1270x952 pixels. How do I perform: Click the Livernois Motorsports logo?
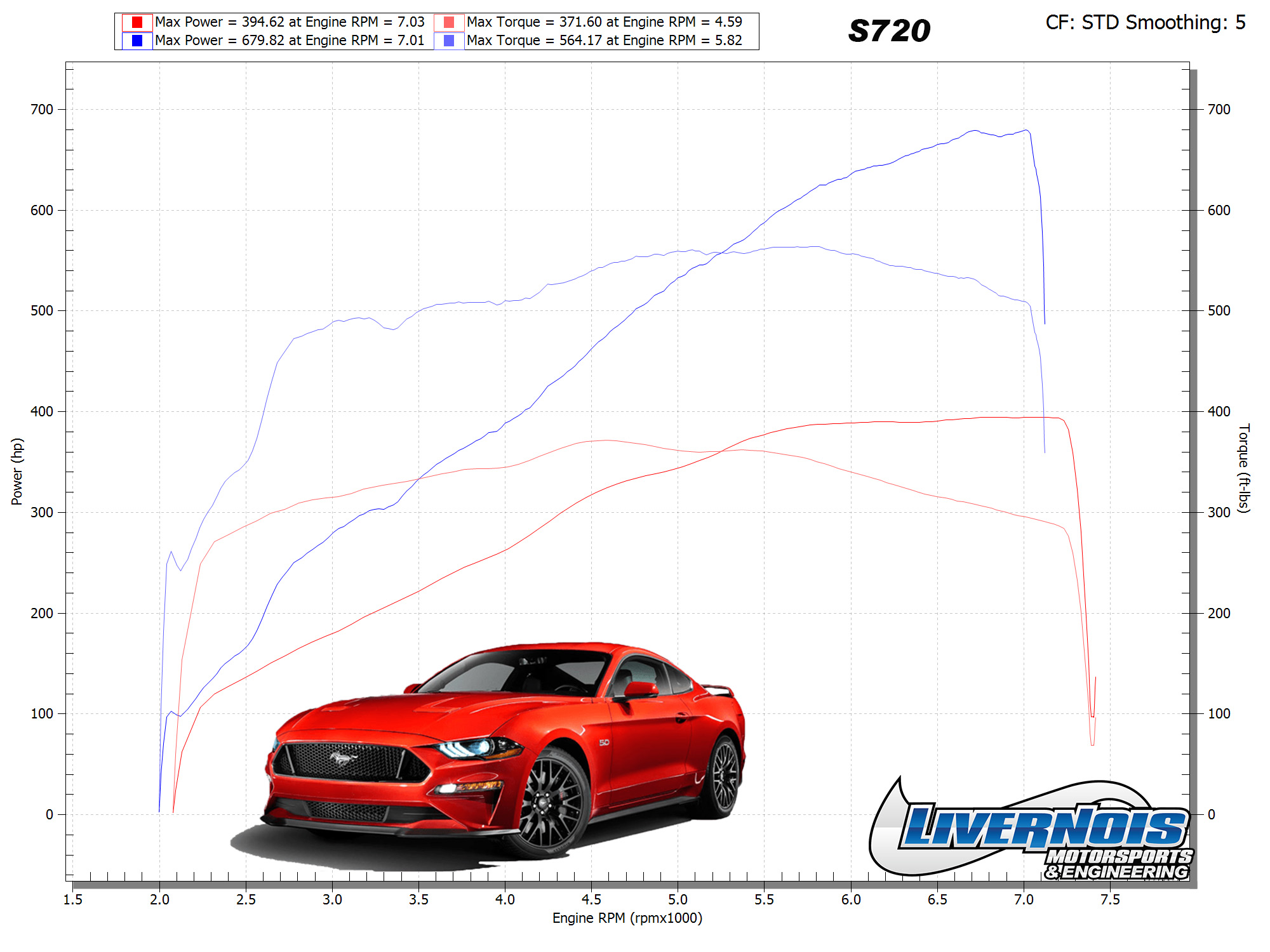1032,828
